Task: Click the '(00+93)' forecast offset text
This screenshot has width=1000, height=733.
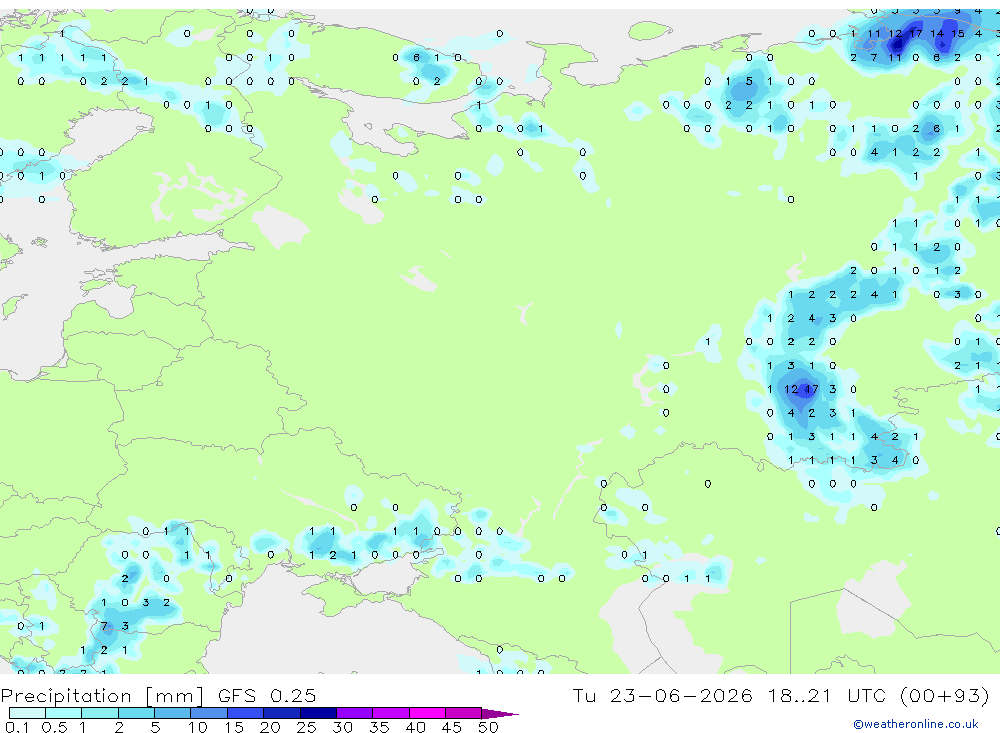Action: click(945, 695)
